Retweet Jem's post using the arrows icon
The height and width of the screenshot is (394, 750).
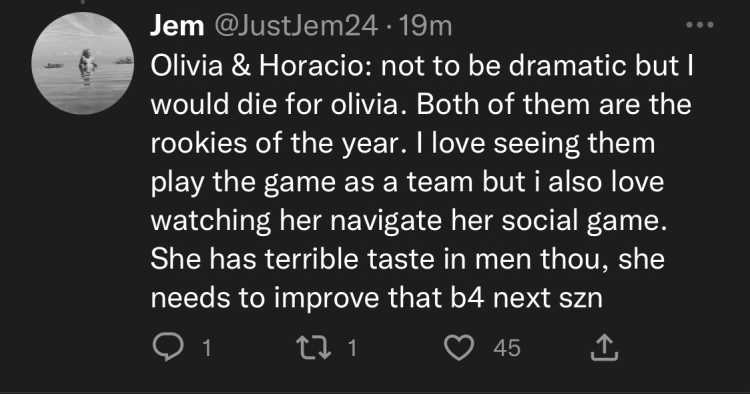tap(314, 347)
